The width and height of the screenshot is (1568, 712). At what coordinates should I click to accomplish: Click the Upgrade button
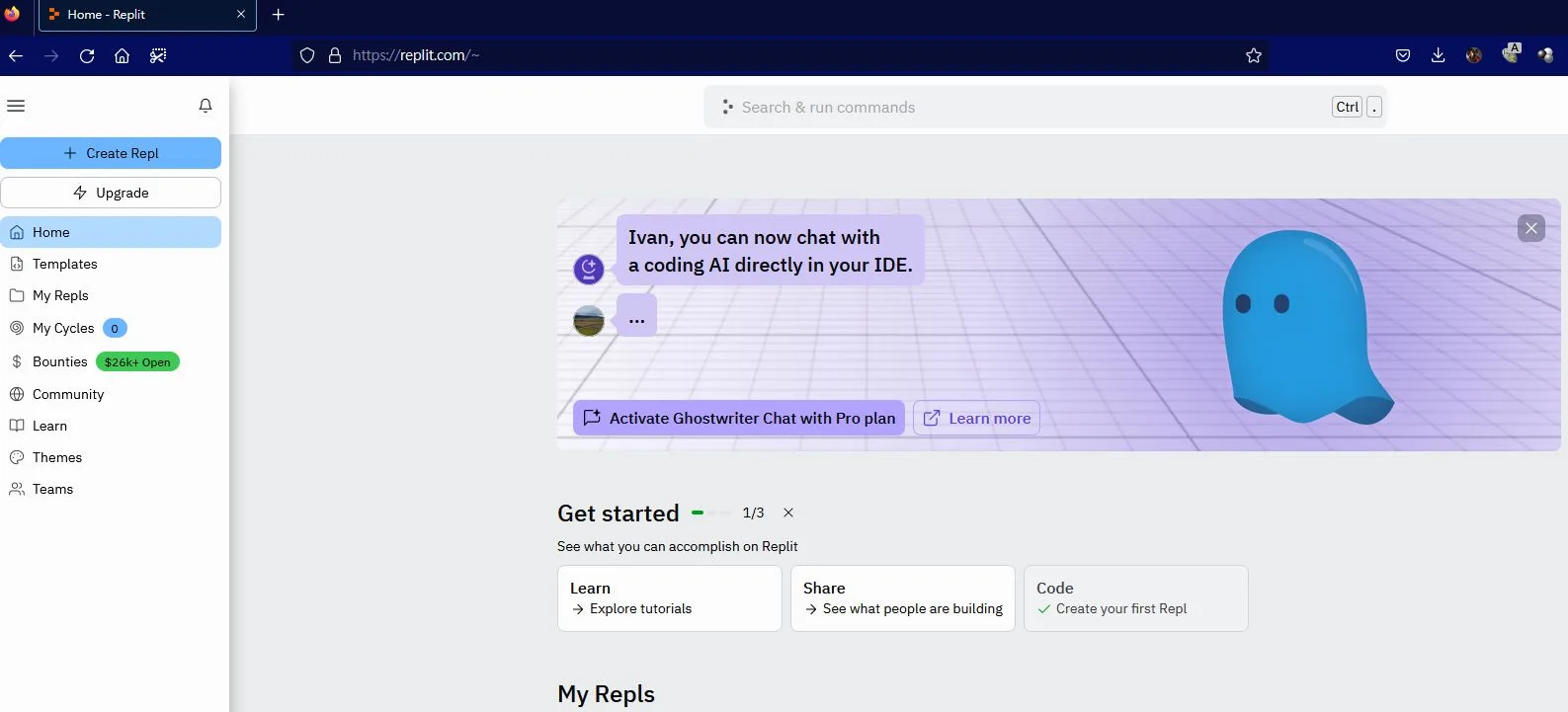tap(111, 193)
